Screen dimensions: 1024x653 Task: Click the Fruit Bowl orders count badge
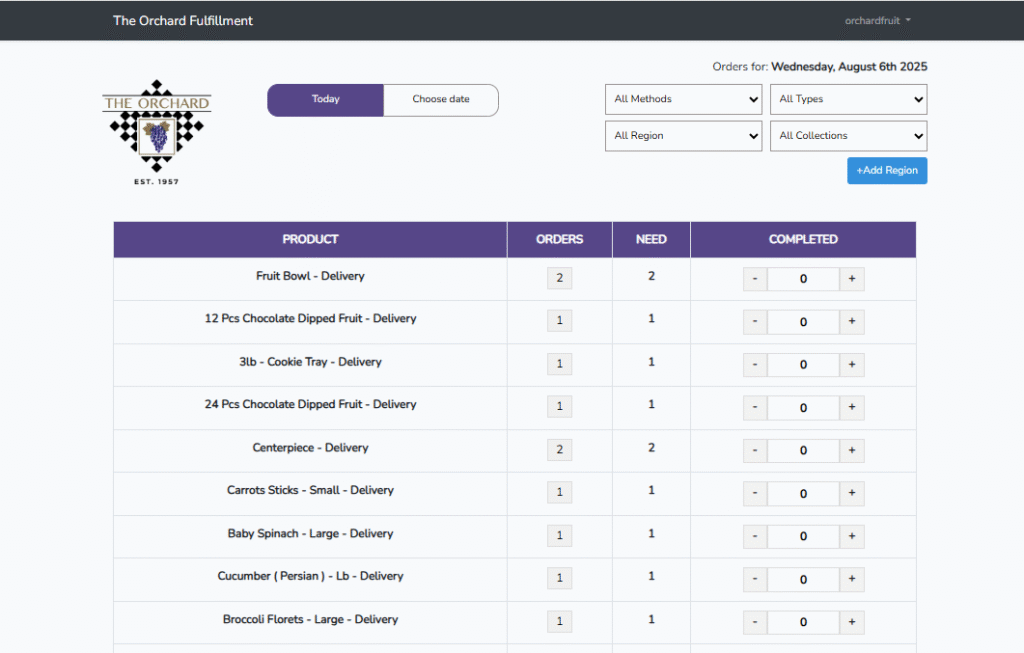(x=559, y=279)
